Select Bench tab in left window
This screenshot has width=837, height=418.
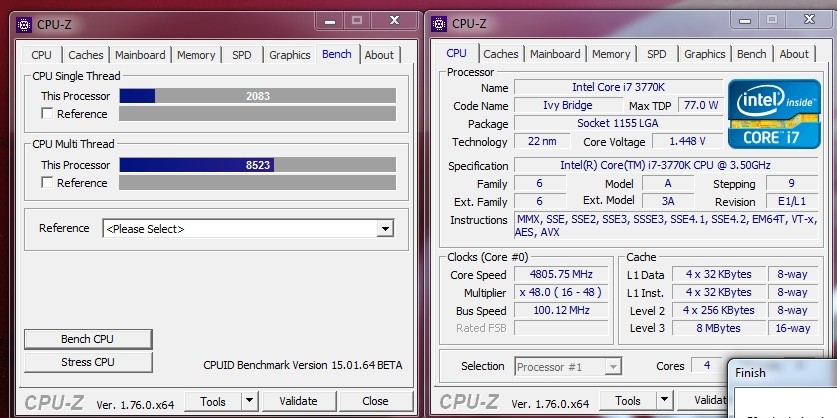(337, 54)
